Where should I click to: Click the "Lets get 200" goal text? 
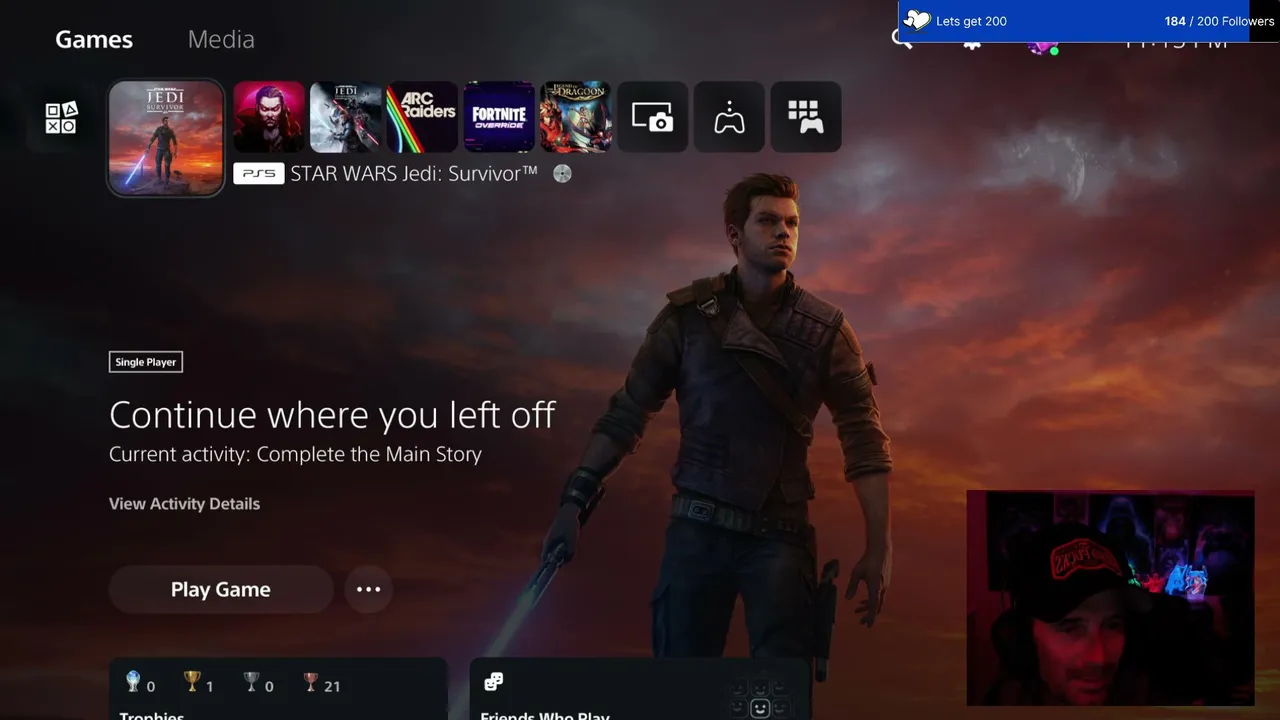[x=971, y=21]
